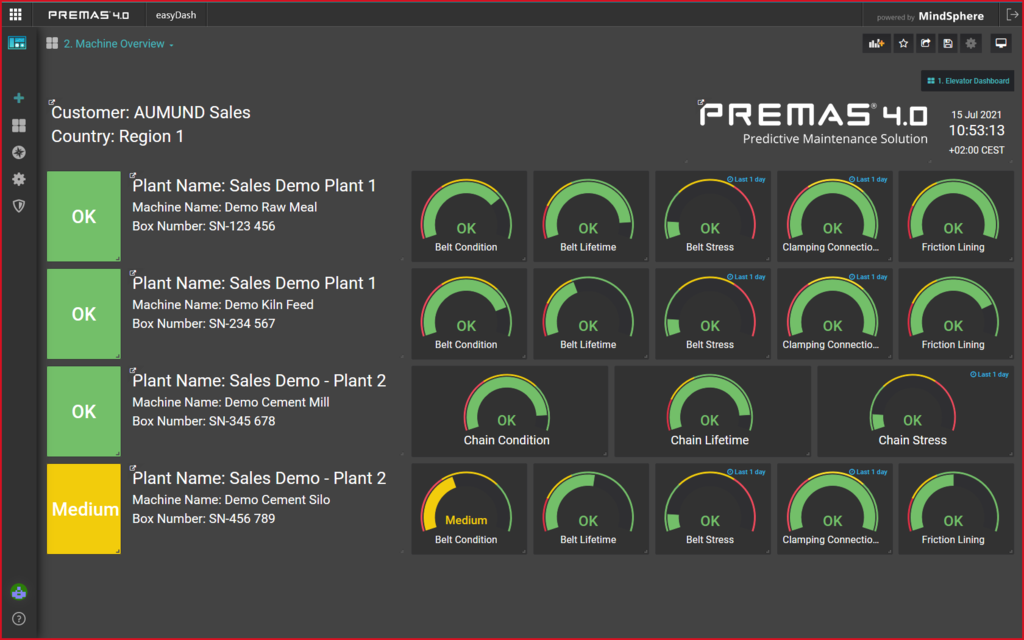
Task: Save the dashboard with the floppy disk icon
Action: 948,43
